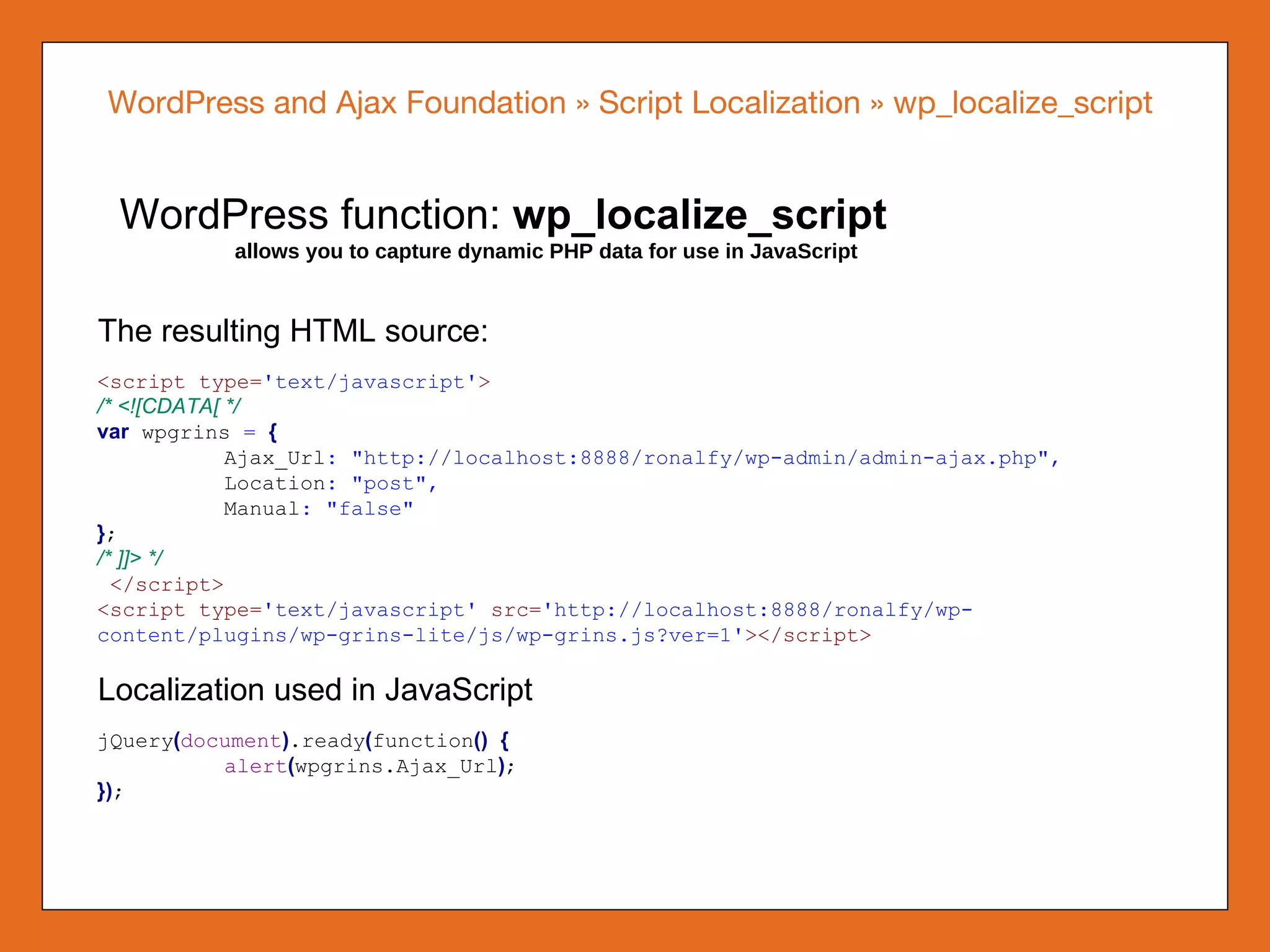Click the standalone closing '</script>' tag line
The image size is (1270, 952).
(x=167, y=585)
